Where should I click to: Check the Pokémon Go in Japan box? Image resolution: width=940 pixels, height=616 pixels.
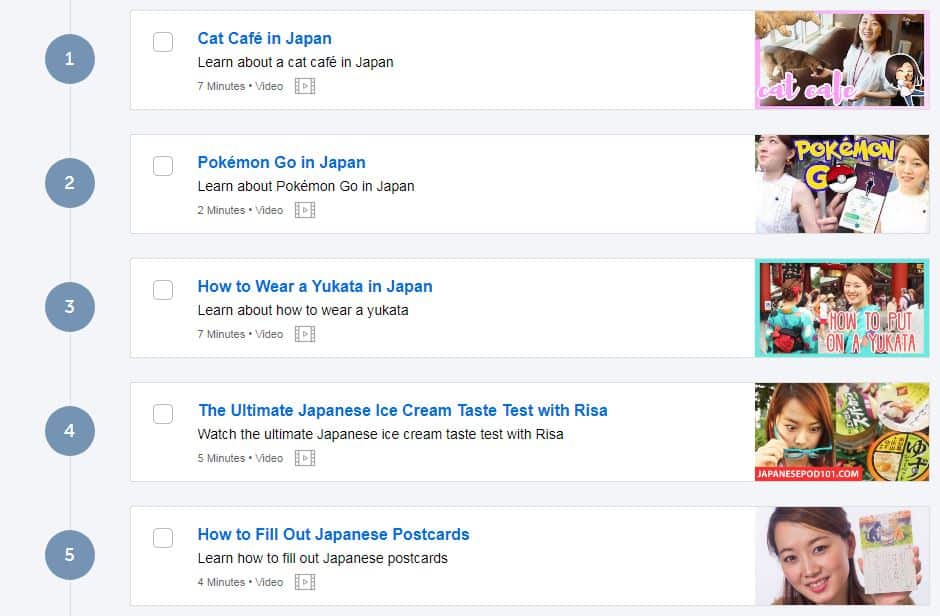pos(163,165)
